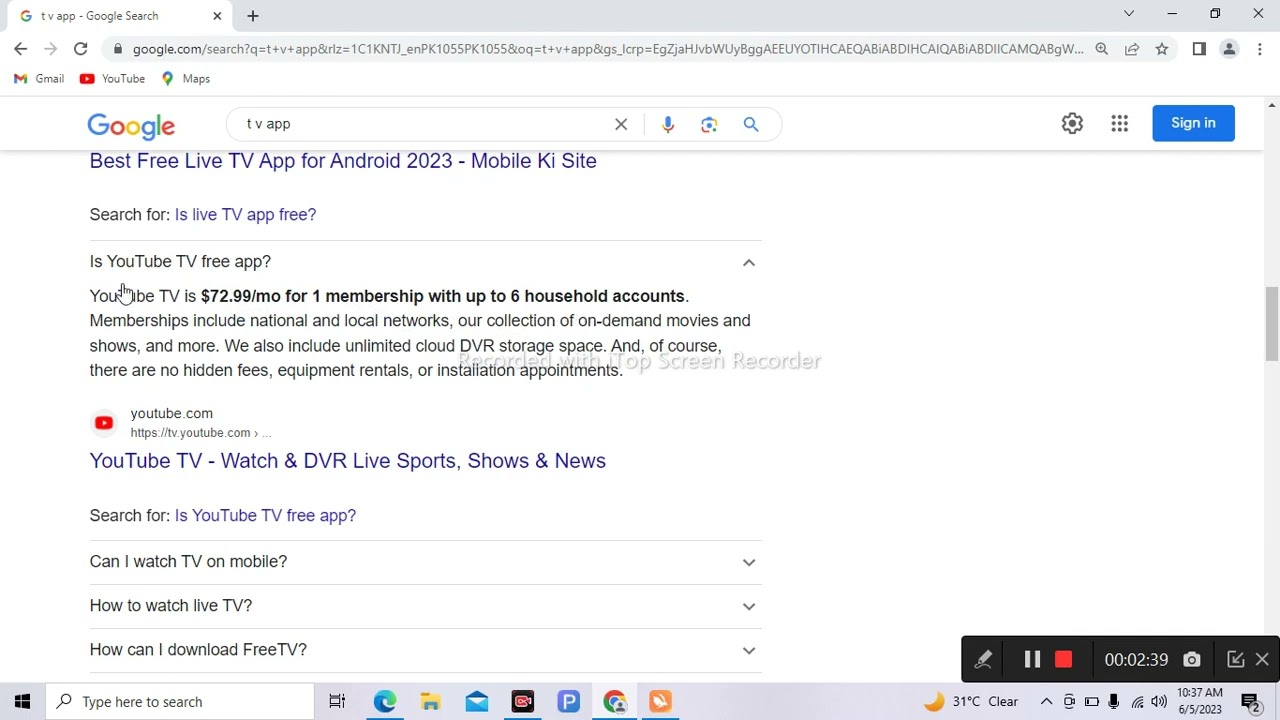Open 'YouTube TV - Watch & DVR Live Sports' result
Screen dimensions: 1280x720
pyautogui.click(x=347, y=461)
